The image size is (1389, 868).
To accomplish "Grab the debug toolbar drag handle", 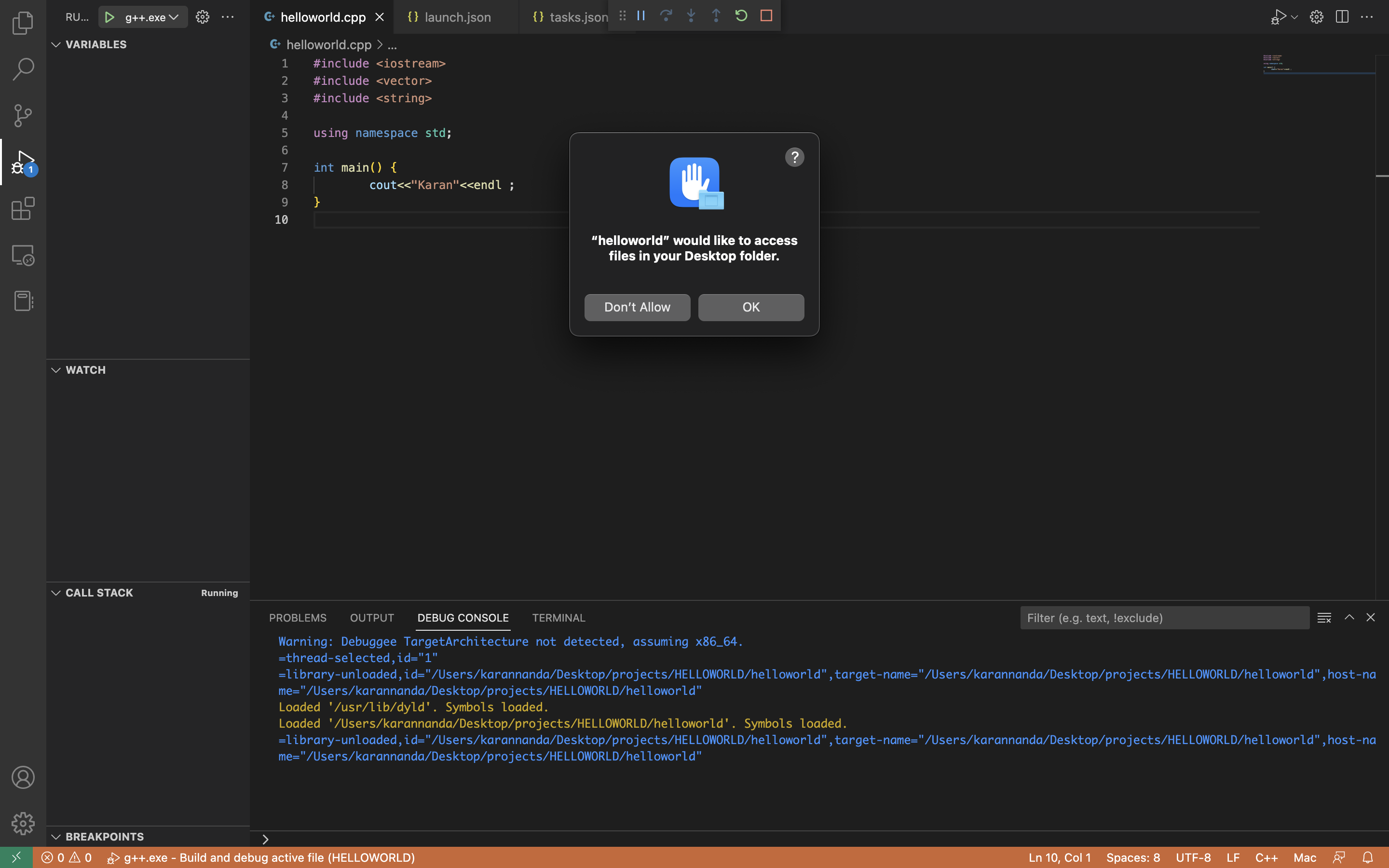I will [622, 15].
